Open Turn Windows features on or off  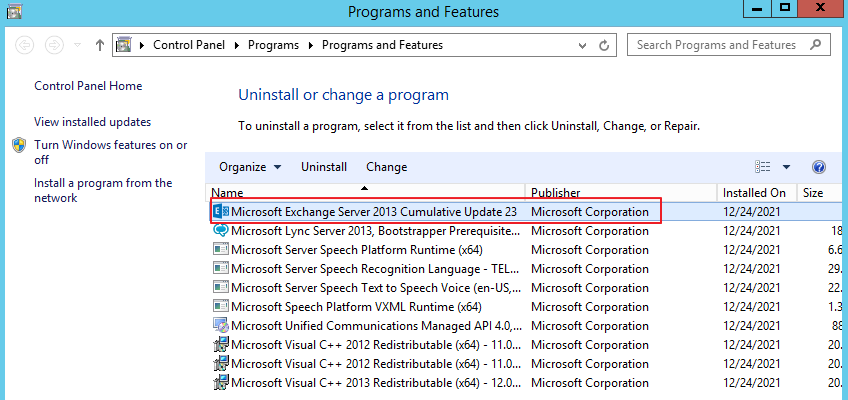[111, 152]
